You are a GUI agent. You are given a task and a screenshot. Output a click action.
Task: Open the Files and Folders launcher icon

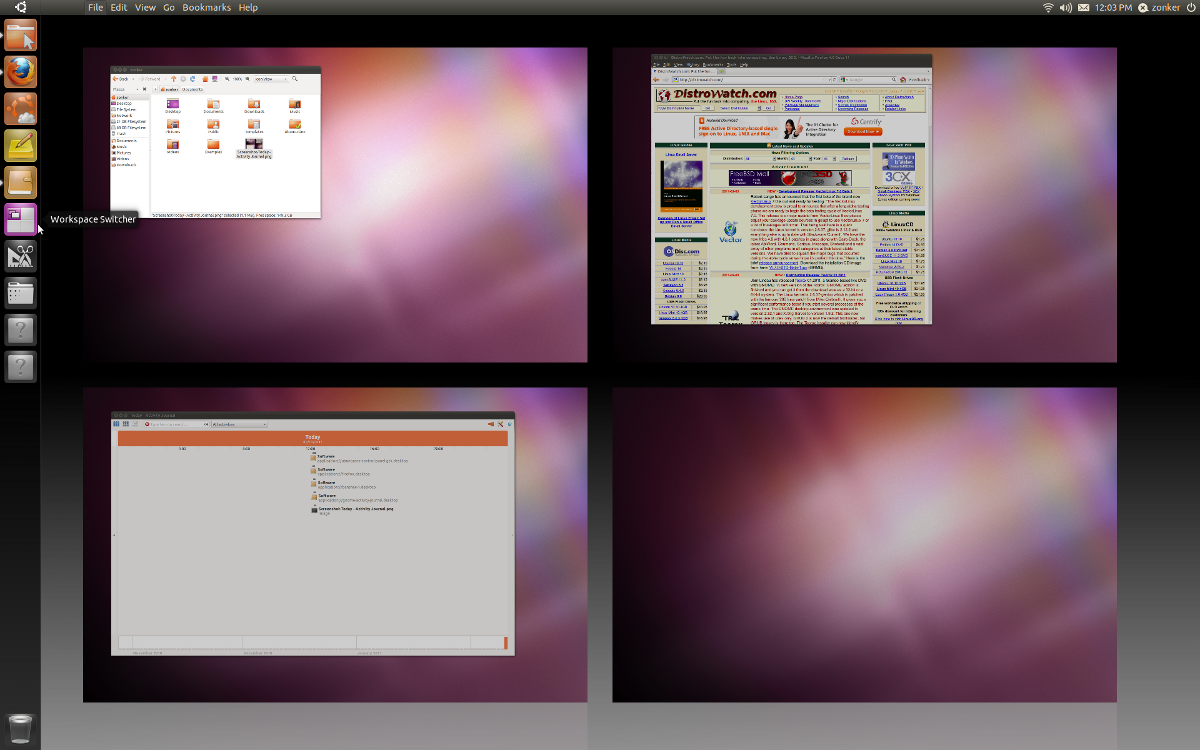pos(21,294)
